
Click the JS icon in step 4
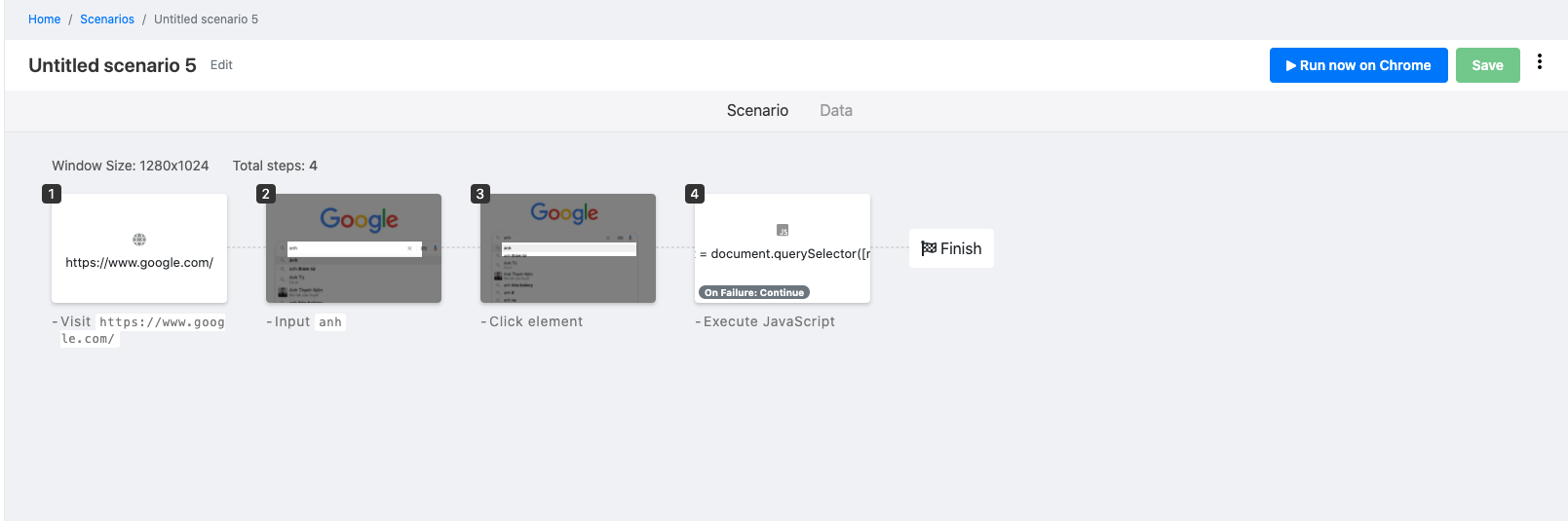pyautogui.click(x=783, y=231)
